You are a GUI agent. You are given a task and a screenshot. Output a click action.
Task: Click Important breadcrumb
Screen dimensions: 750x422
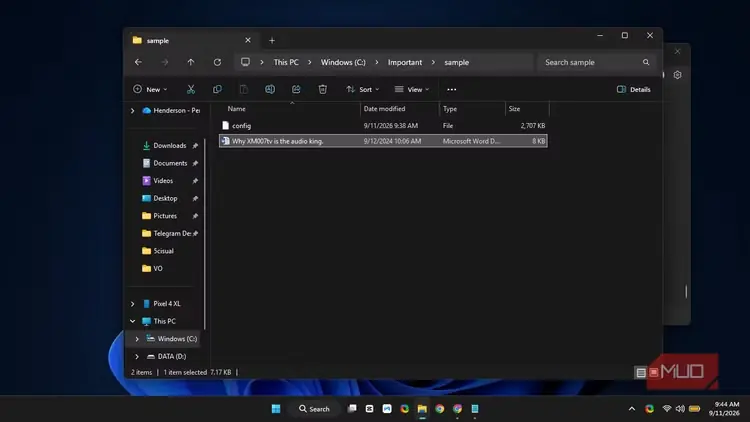point(405,62)
